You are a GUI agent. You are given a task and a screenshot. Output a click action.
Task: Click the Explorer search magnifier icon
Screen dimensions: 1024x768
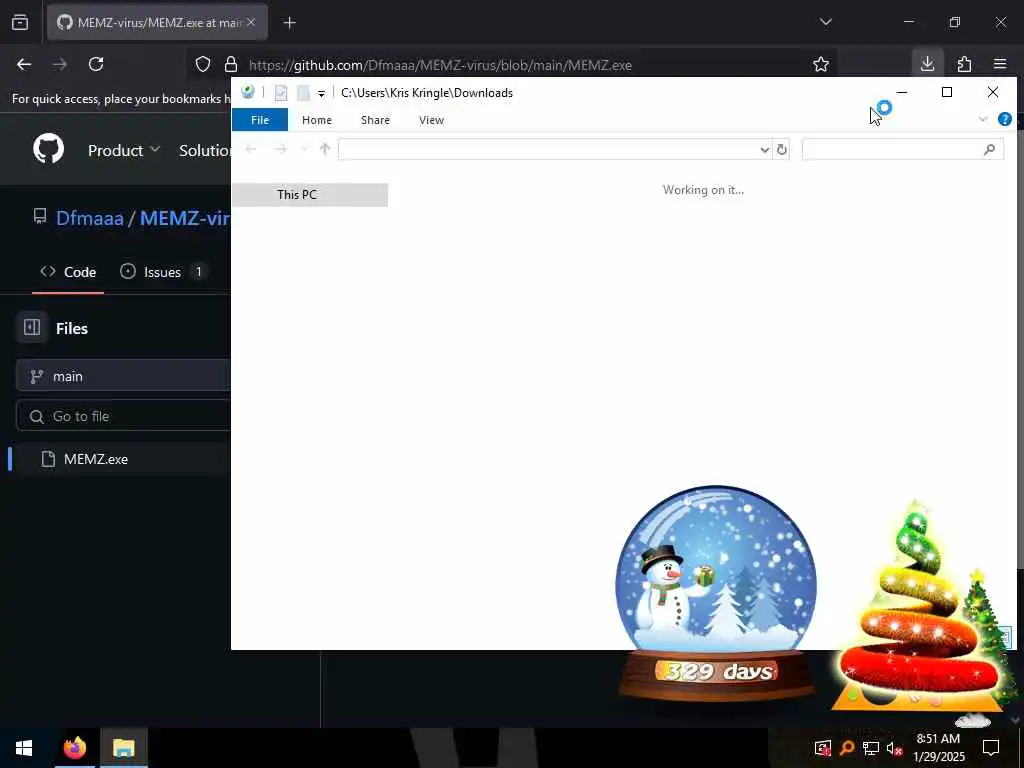click(989, 150)
